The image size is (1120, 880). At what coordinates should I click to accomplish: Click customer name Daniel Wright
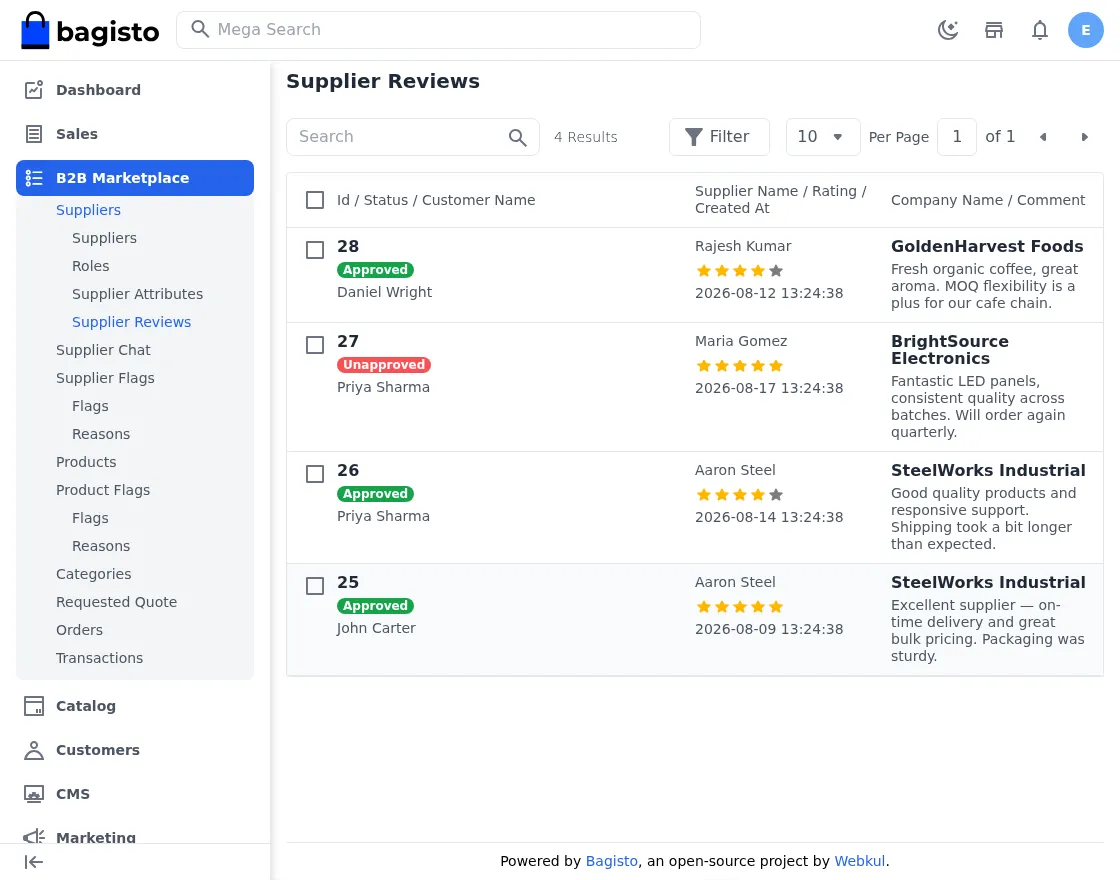tap(384, 292)
